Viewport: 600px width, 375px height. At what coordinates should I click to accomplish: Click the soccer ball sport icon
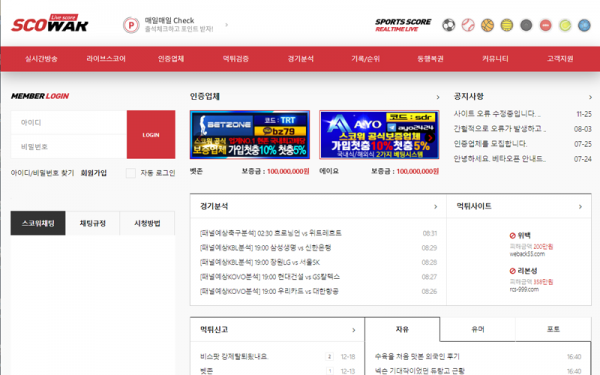(448, 25)
